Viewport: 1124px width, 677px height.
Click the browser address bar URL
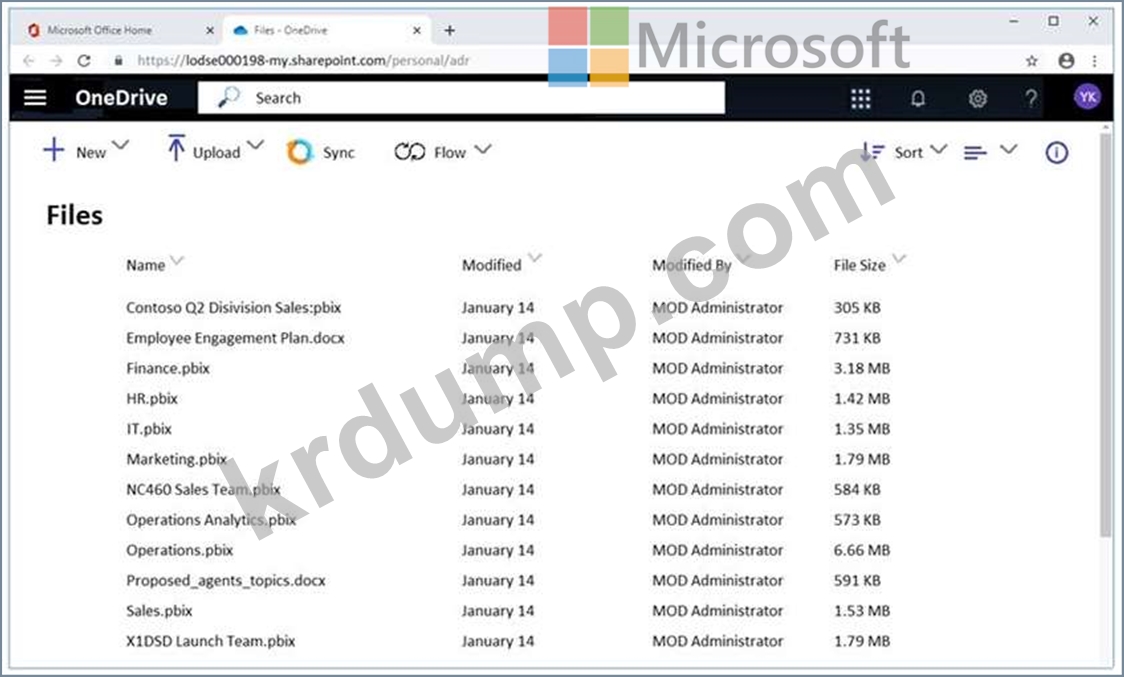pos(303,61)
